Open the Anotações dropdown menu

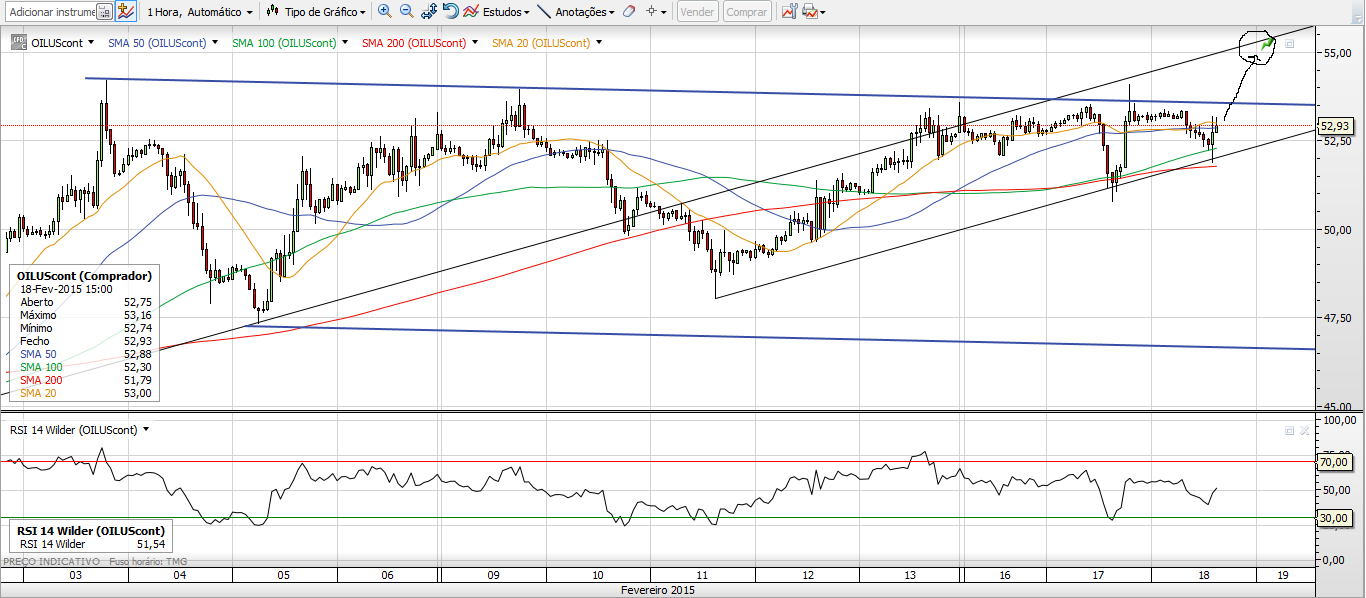(585, 12)
